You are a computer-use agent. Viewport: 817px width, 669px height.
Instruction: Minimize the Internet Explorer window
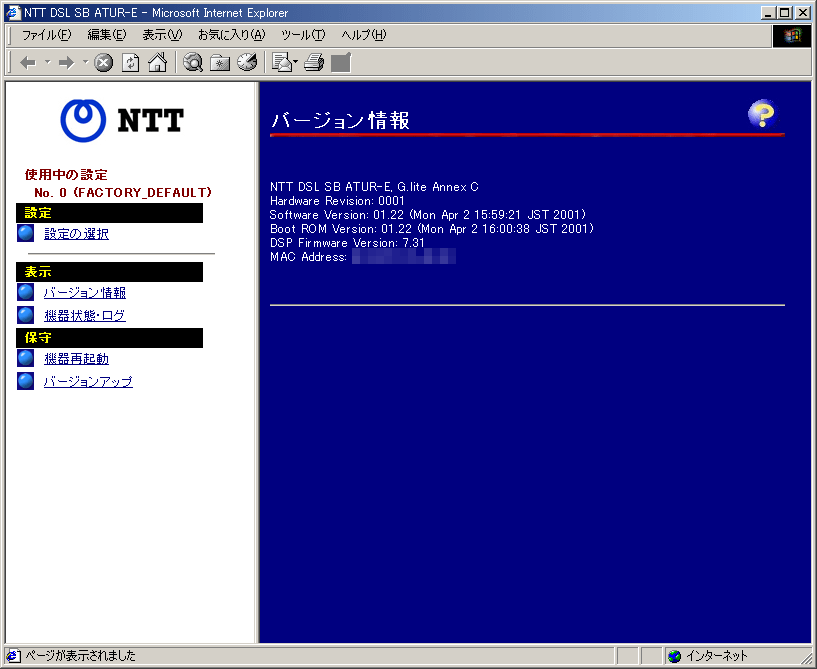[768, 13]
